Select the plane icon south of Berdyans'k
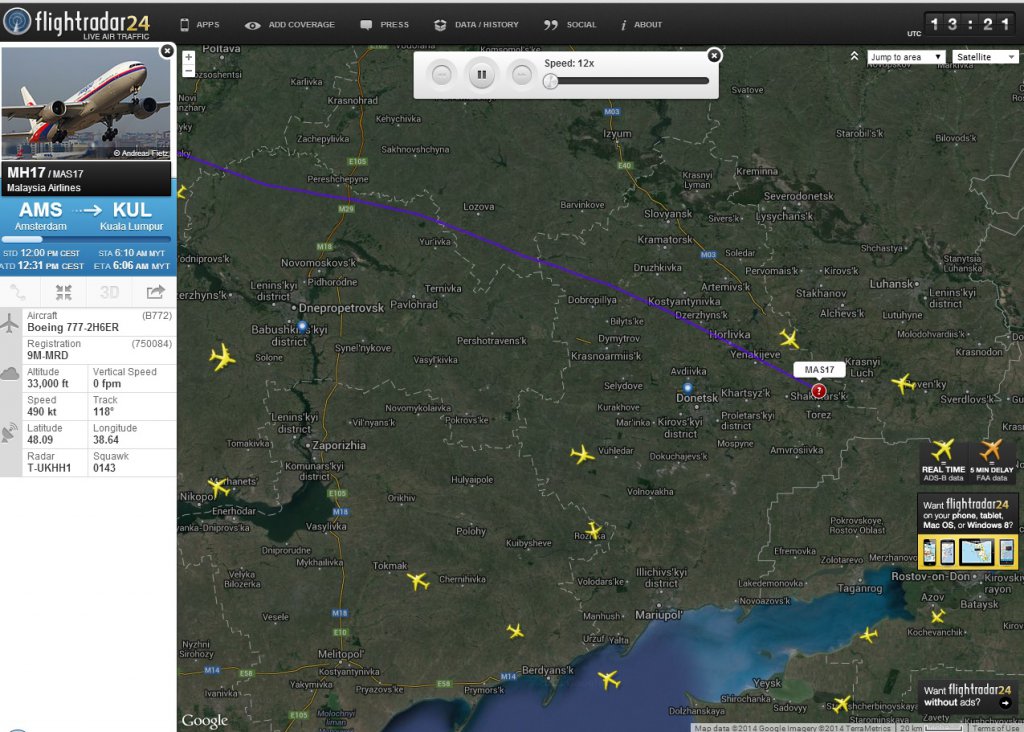 point(609,680)
